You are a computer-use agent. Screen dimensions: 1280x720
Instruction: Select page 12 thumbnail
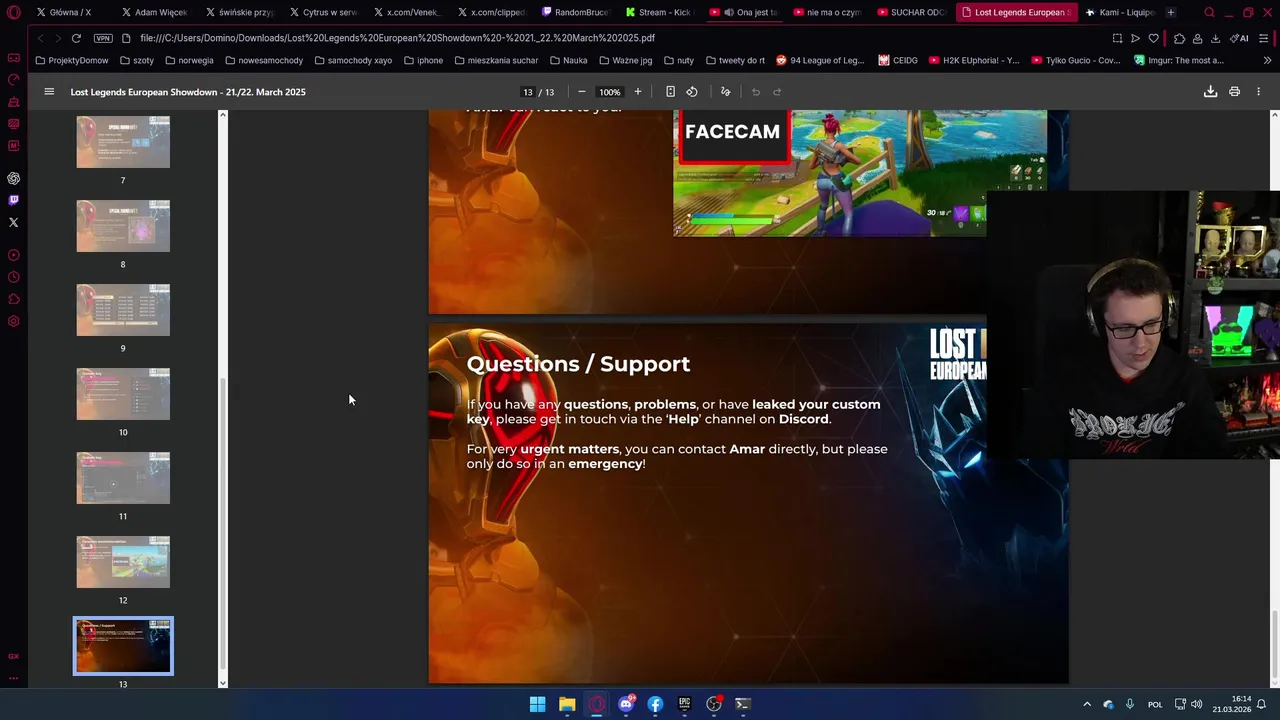pos(123,562)
